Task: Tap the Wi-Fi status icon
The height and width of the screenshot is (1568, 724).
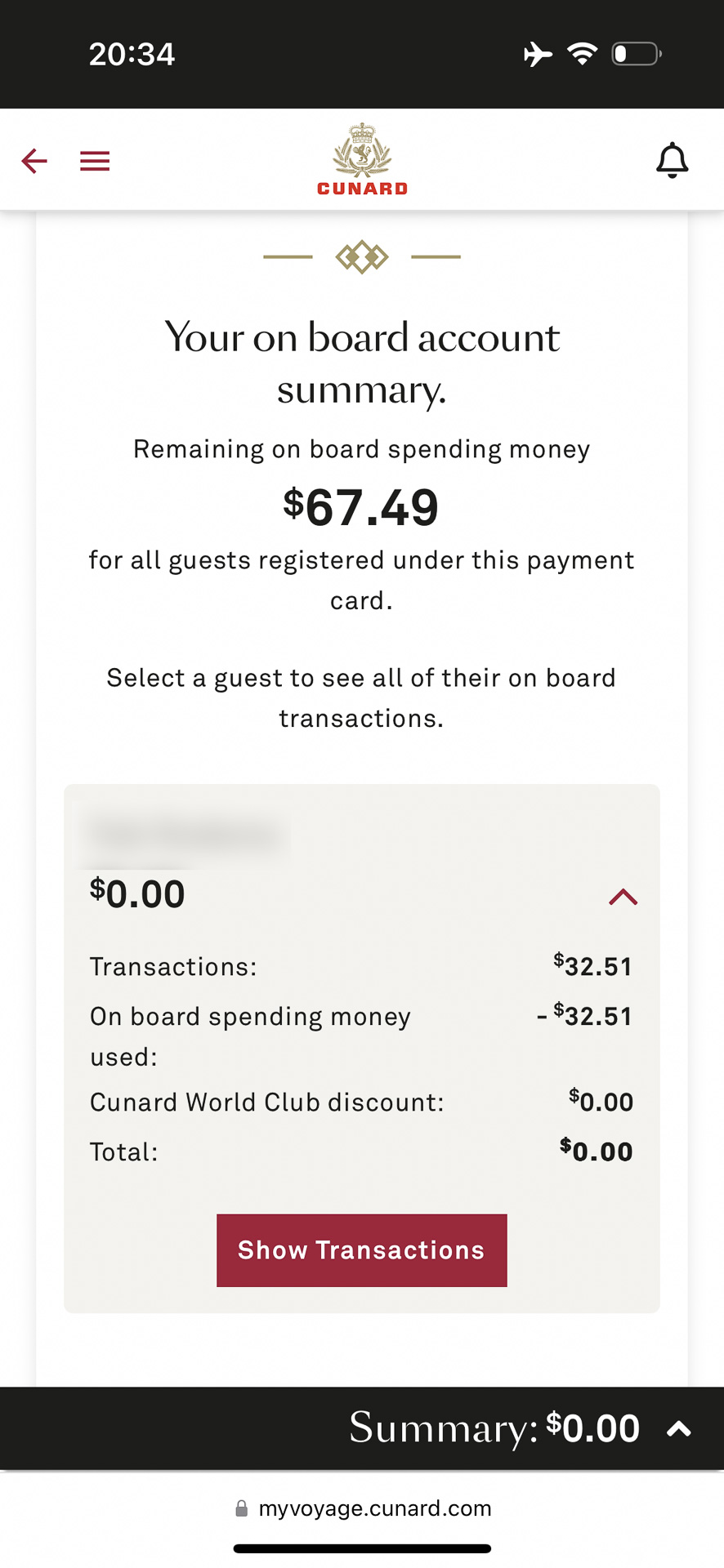Action: click(x=583, y=55)
